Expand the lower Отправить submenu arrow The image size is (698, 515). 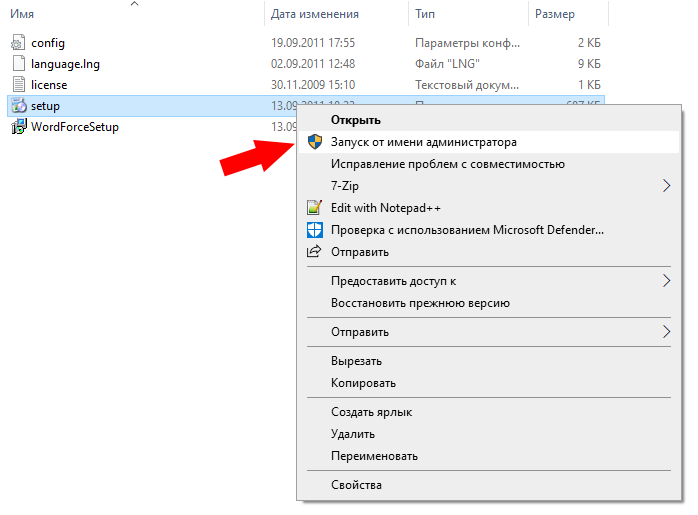click(x=667, y=332)
